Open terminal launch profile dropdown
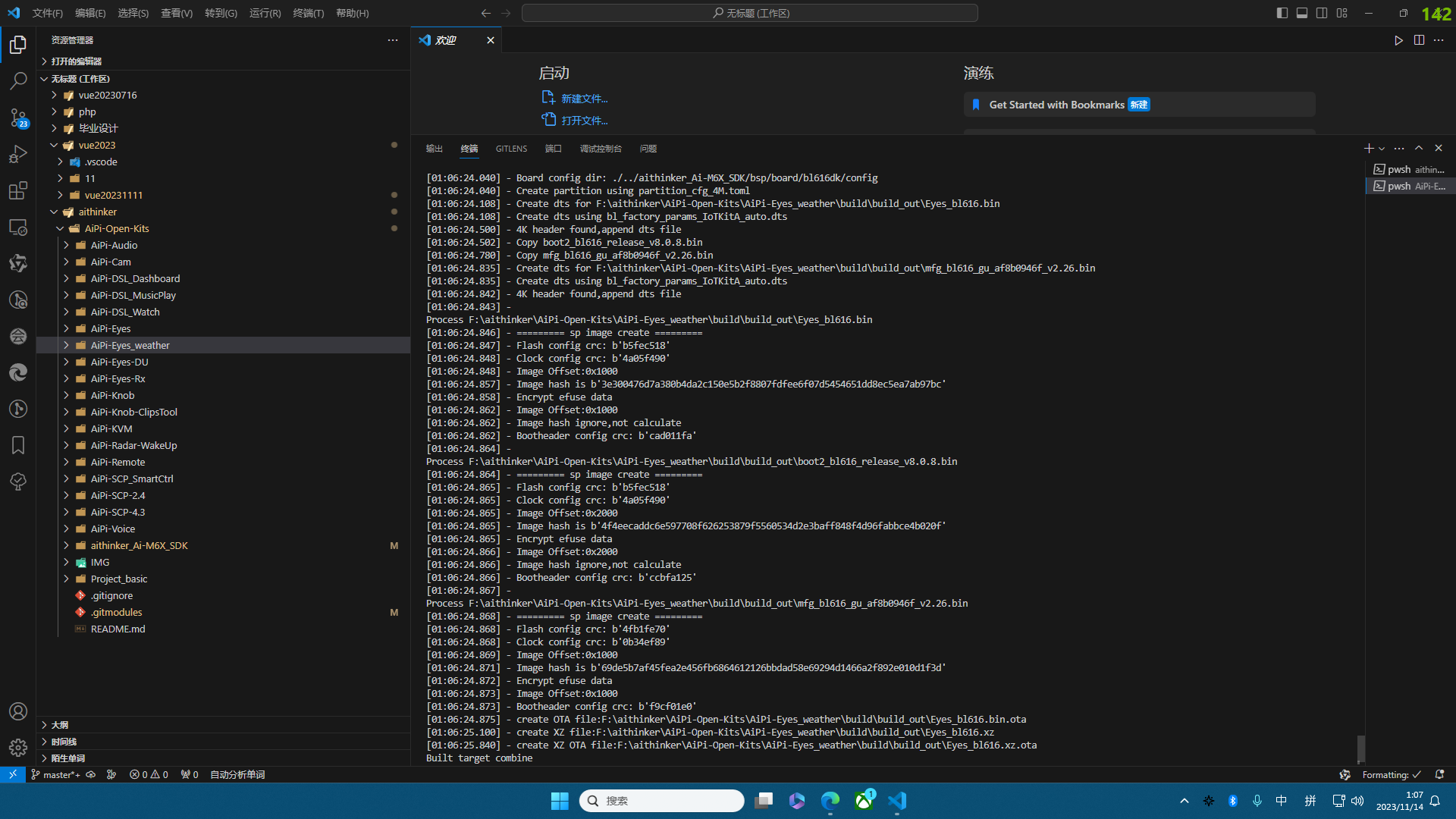1456x819 pixels. (1382, 149)
